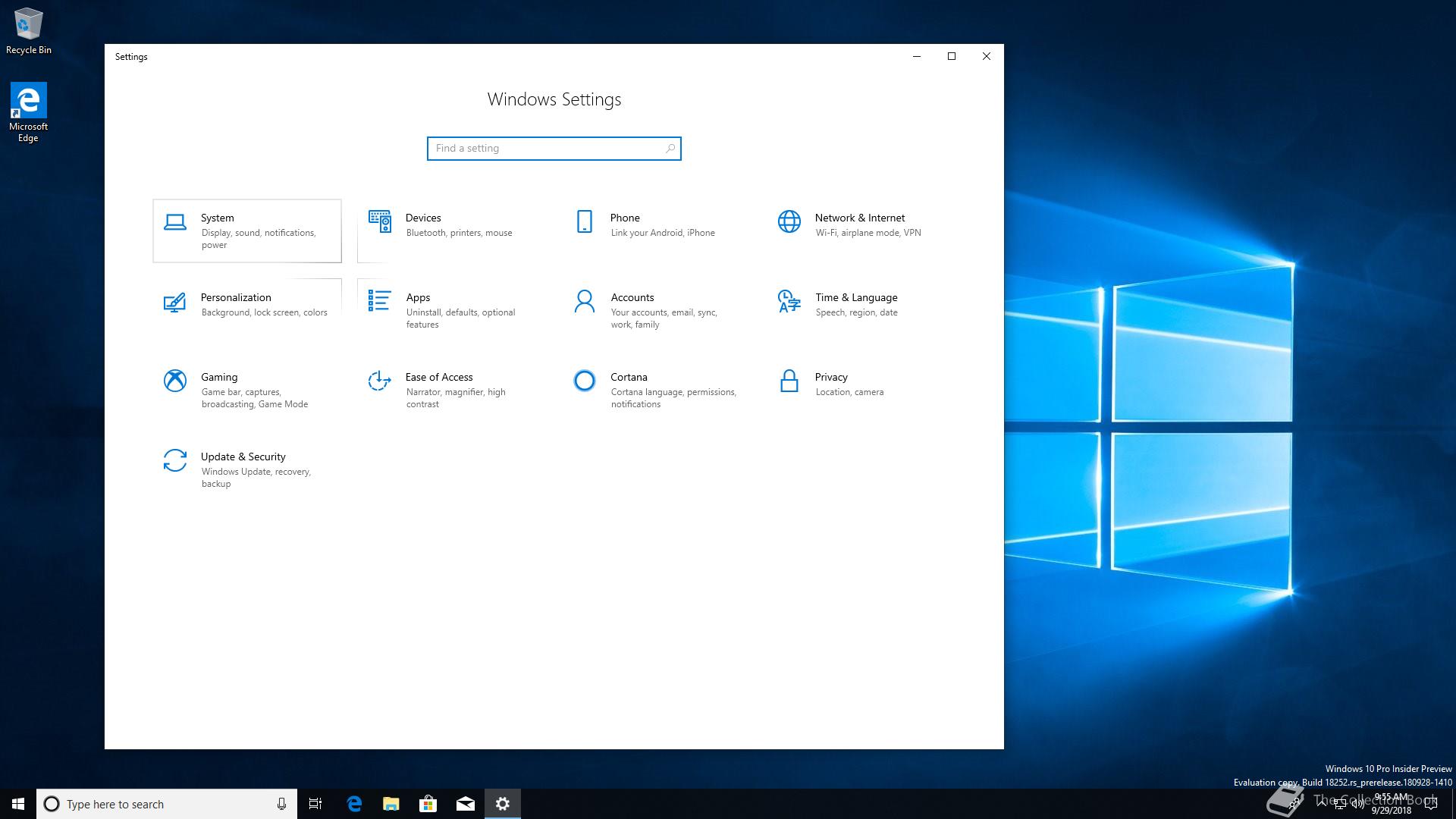Maximize the Settings window
The image size is (1456, 819).
coord(952,56)
